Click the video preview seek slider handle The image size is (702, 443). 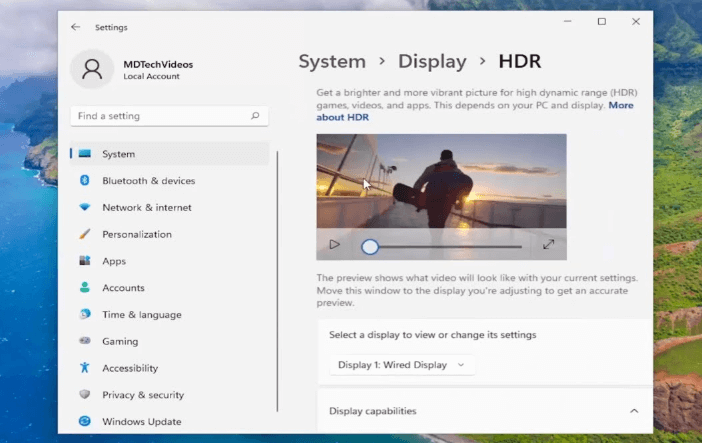370,246
